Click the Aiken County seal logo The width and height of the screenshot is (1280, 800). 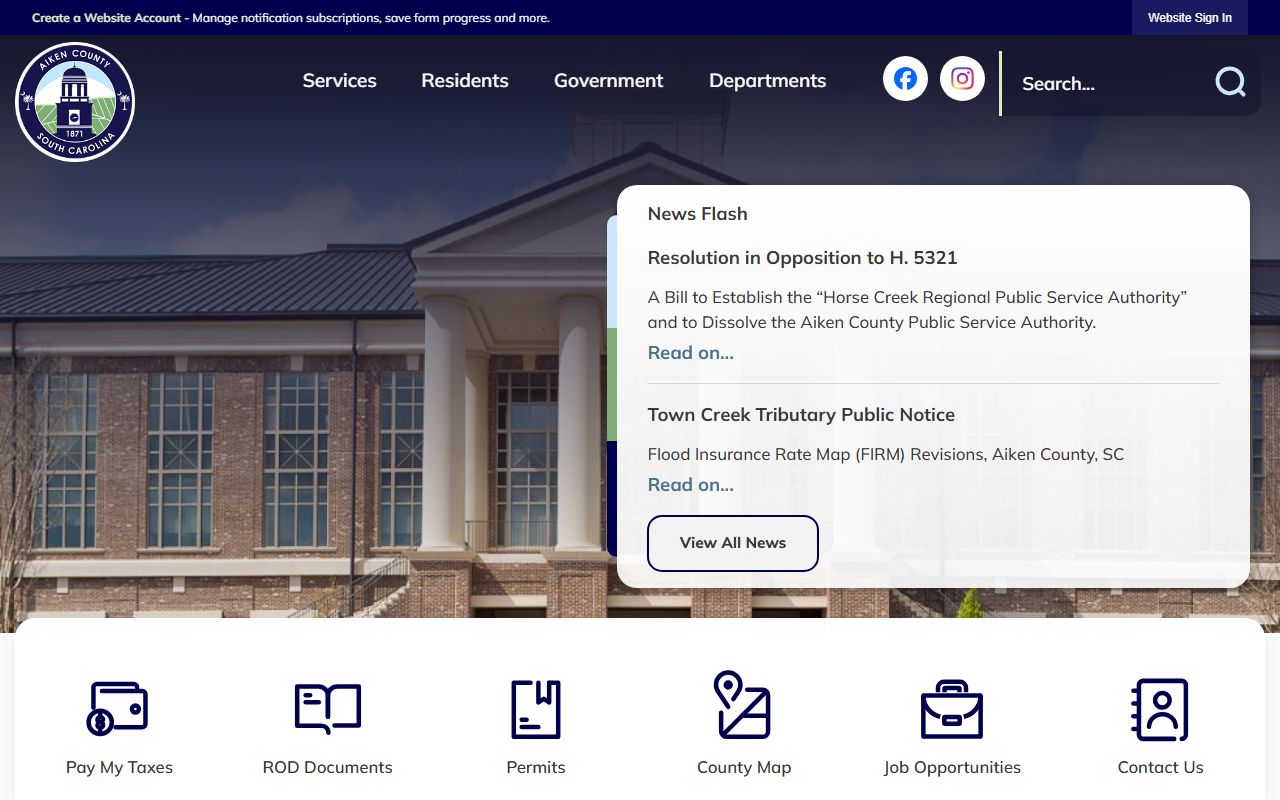[x=75, y=102]
